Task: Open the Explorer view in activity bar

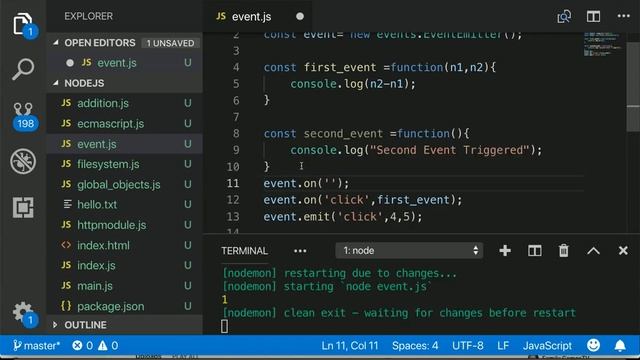Action: tap(23, 24)
